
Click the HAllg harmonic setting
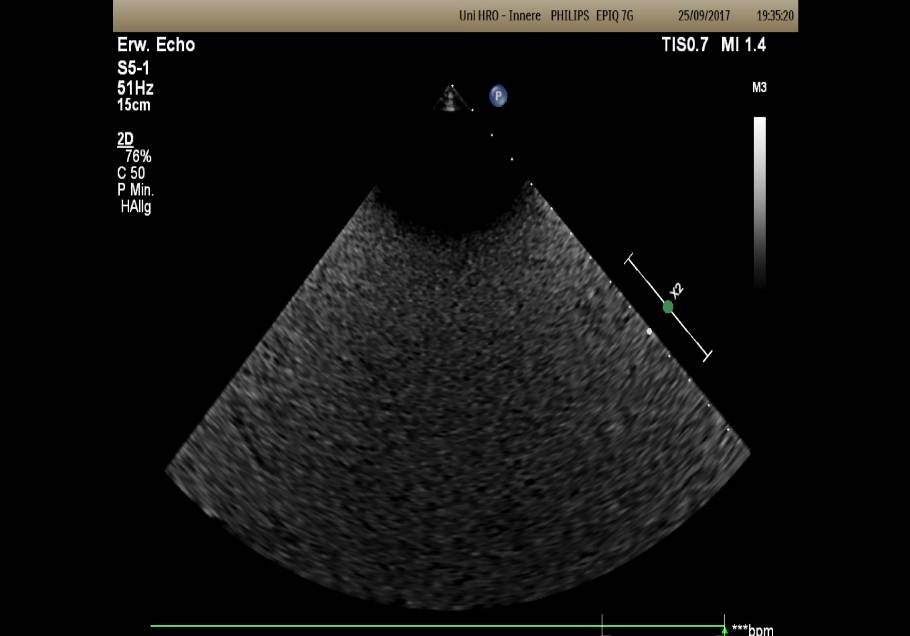(136, 207)
